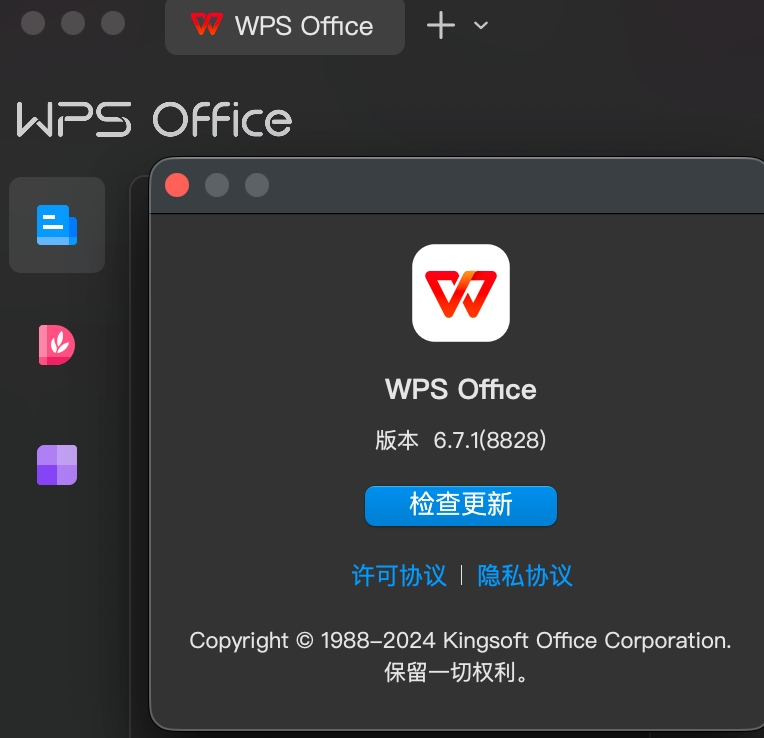Open the 许可协议 license agreement link

tap(399, 576)
